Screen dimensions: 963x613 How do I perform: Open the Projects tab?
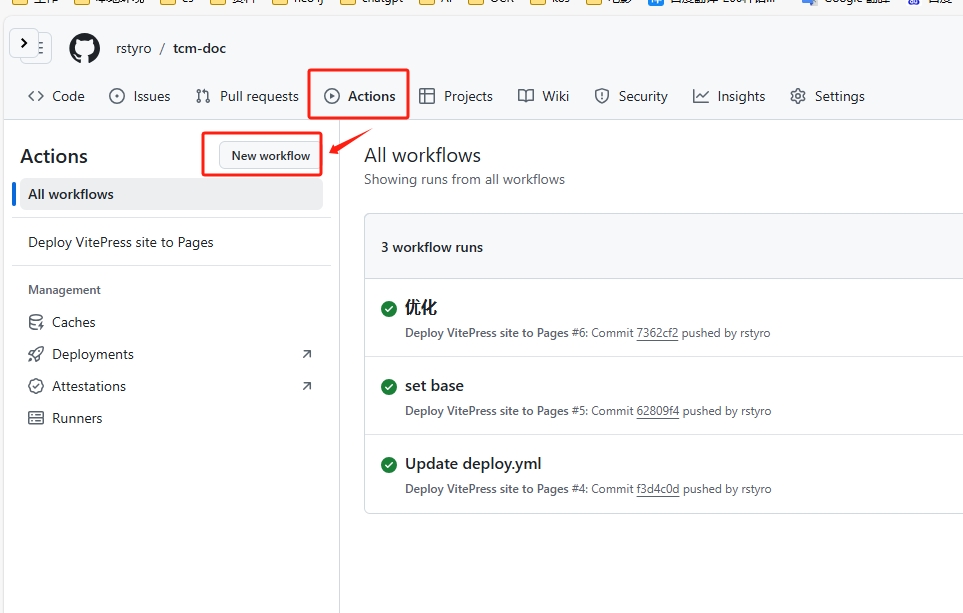[x=456, y=96]
